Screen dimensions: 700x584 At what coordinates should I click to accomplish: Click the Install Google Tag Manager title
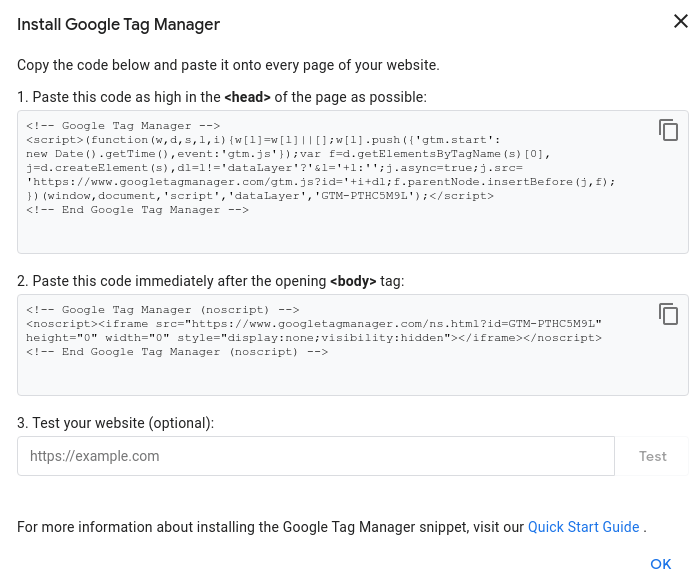point(119,24)
